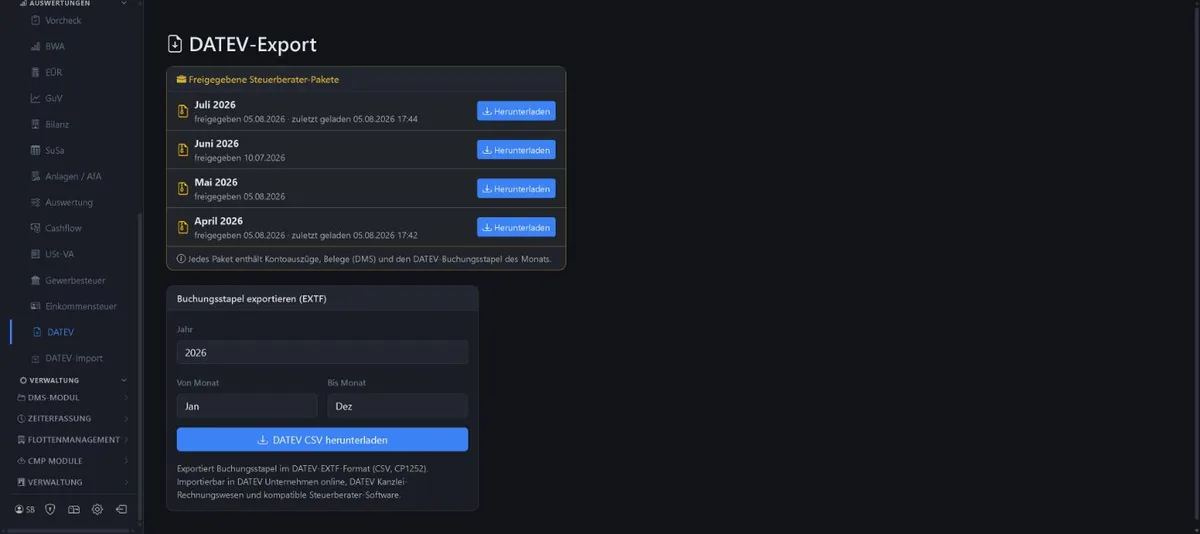Open the DATEV-Import page
Image resolution: width=1200 pixels, height=534 pixels.
(74, 358)
